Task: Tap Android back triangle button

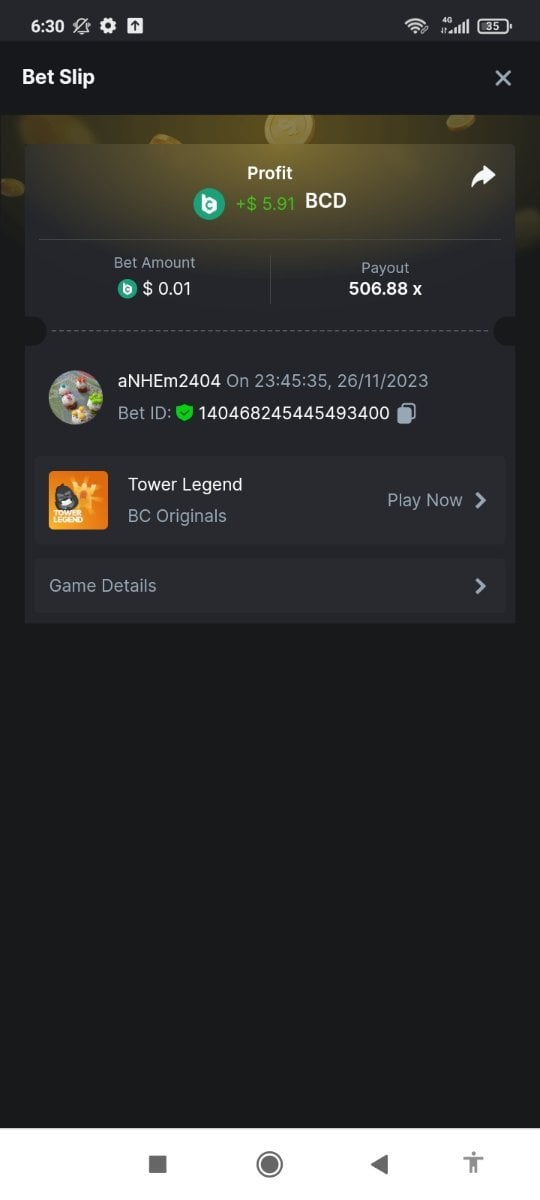Action: (379, 1163)
